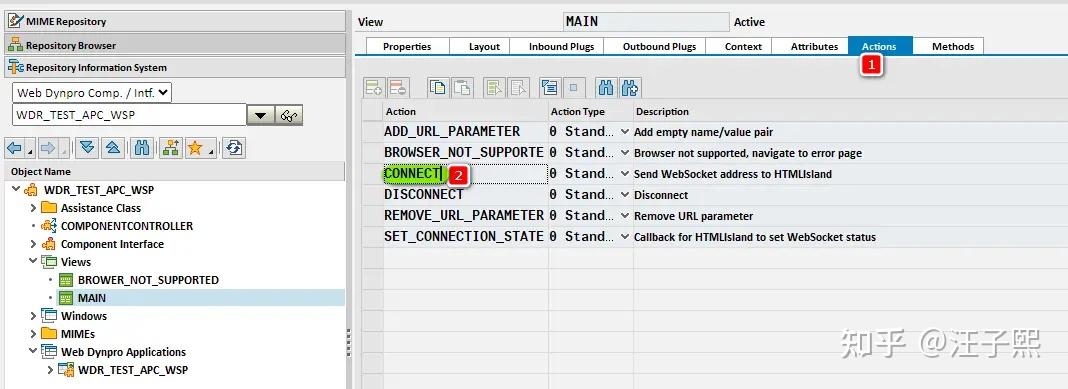Click the Refresh Object List icon
The height and width of the screenshot is (389, 1068).
(x=234, y=148)
